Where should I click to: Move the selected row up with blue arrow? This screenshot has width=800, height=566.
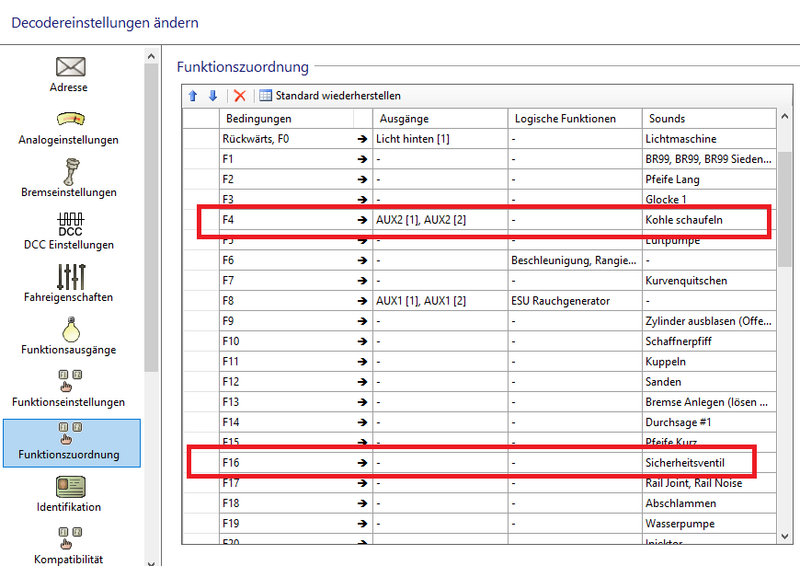click(193, 95)
